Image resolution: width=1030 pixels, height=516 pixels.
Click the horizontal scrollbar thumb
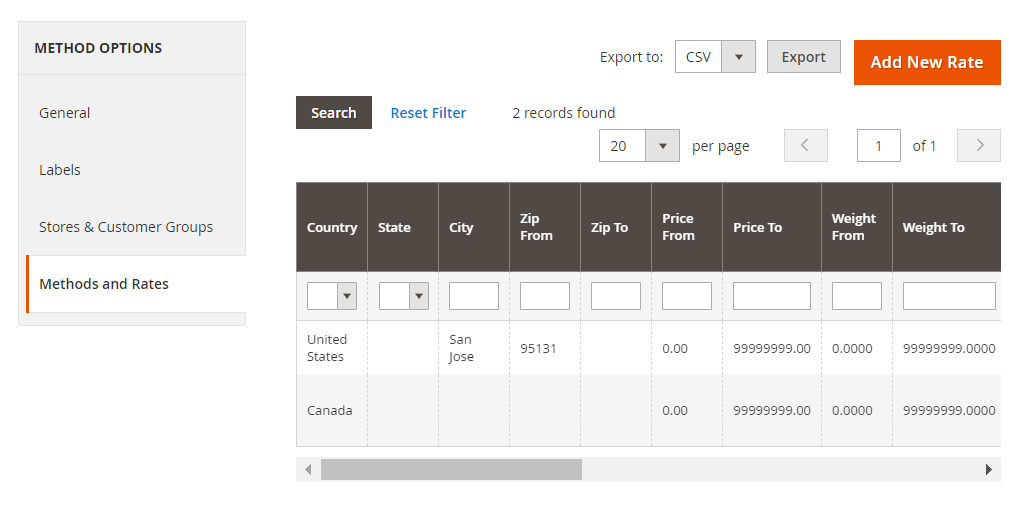point(451,469)
